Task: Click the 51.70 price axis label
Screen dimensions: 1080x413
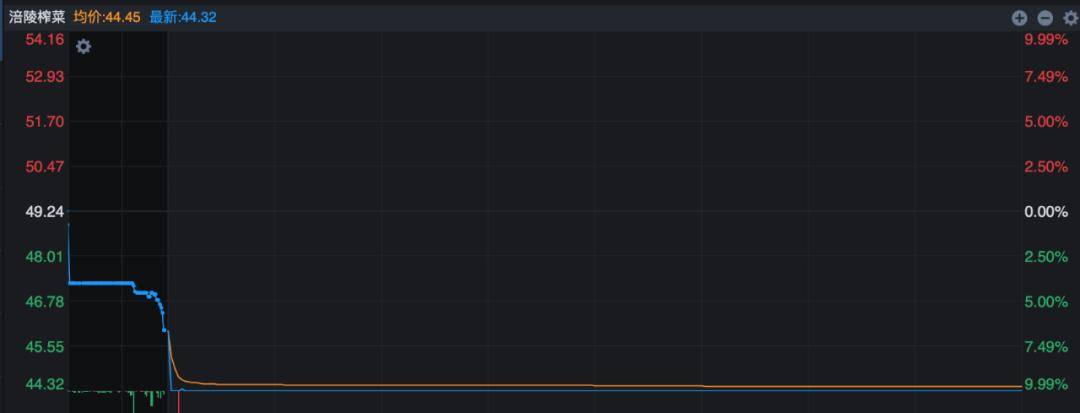Action: coord(45,122)
